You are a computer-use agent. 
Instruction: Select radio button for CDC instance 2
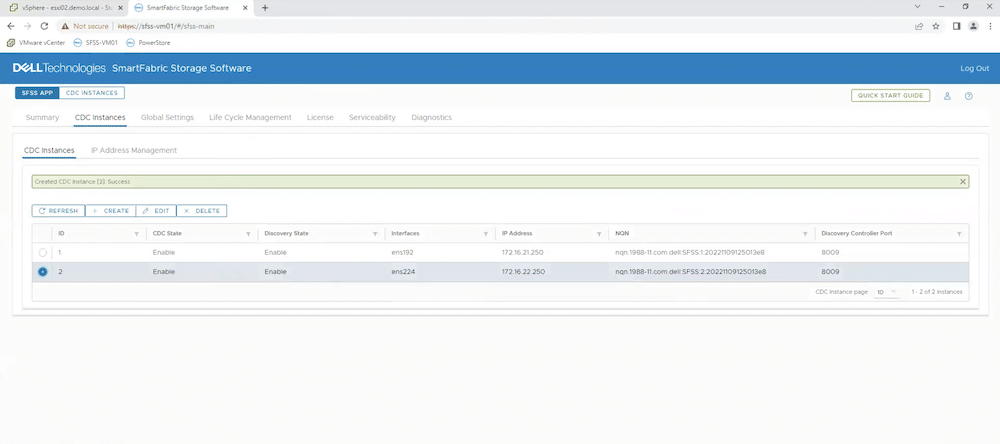coord(43,272)
